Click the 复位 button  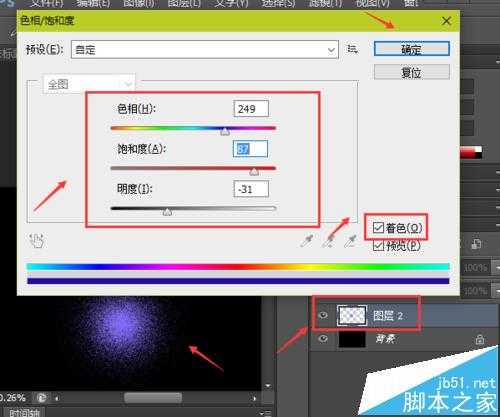412,72
